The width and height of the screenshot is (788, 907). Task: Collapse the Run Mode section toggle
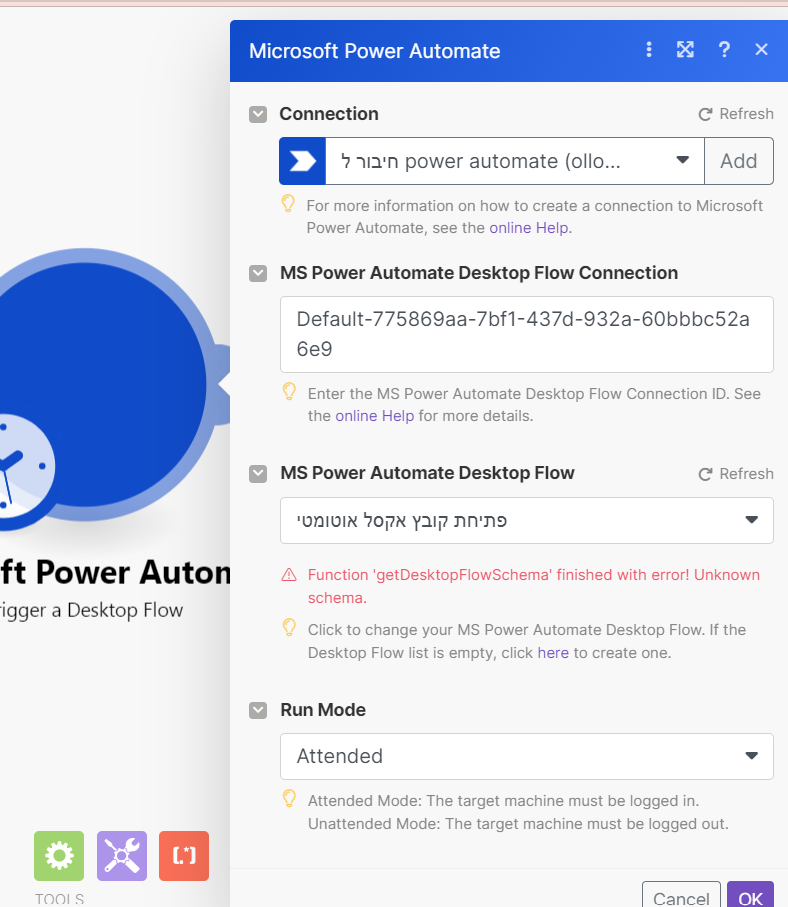tap(258, 710)
